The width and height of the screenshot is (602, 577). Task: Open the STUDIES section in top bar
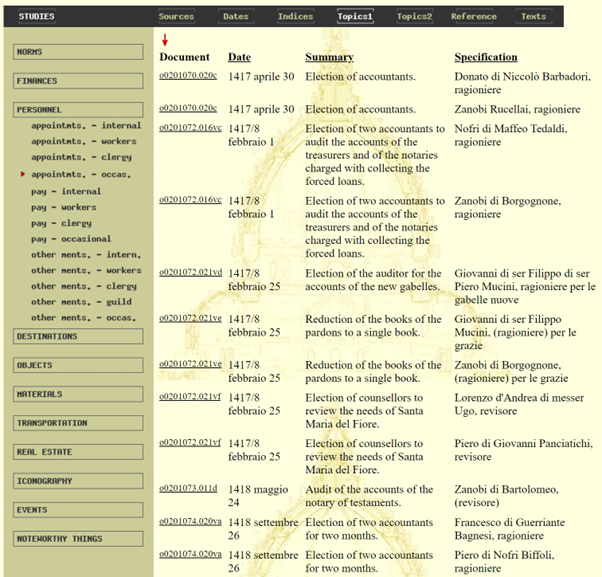click(x=36, y=17)
